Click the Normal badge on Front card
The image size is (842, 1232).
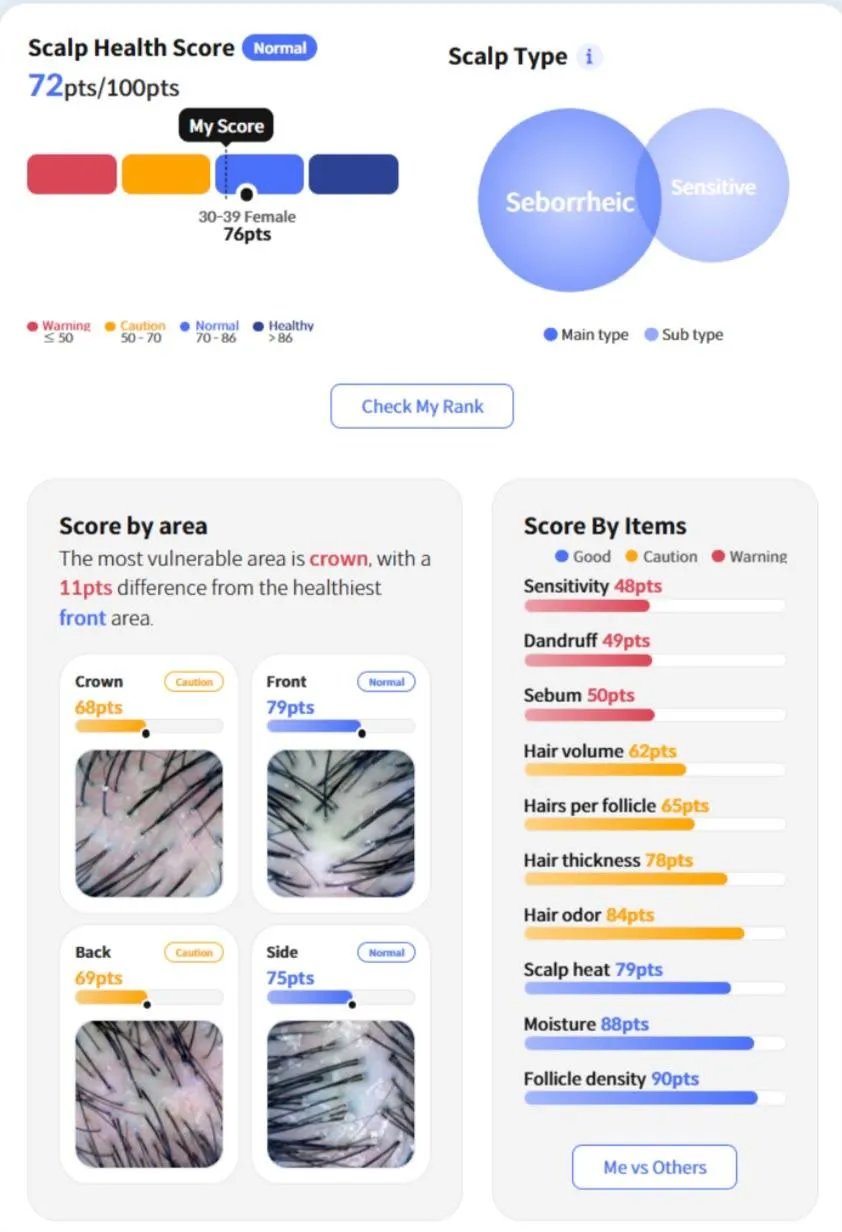[386, 682]
